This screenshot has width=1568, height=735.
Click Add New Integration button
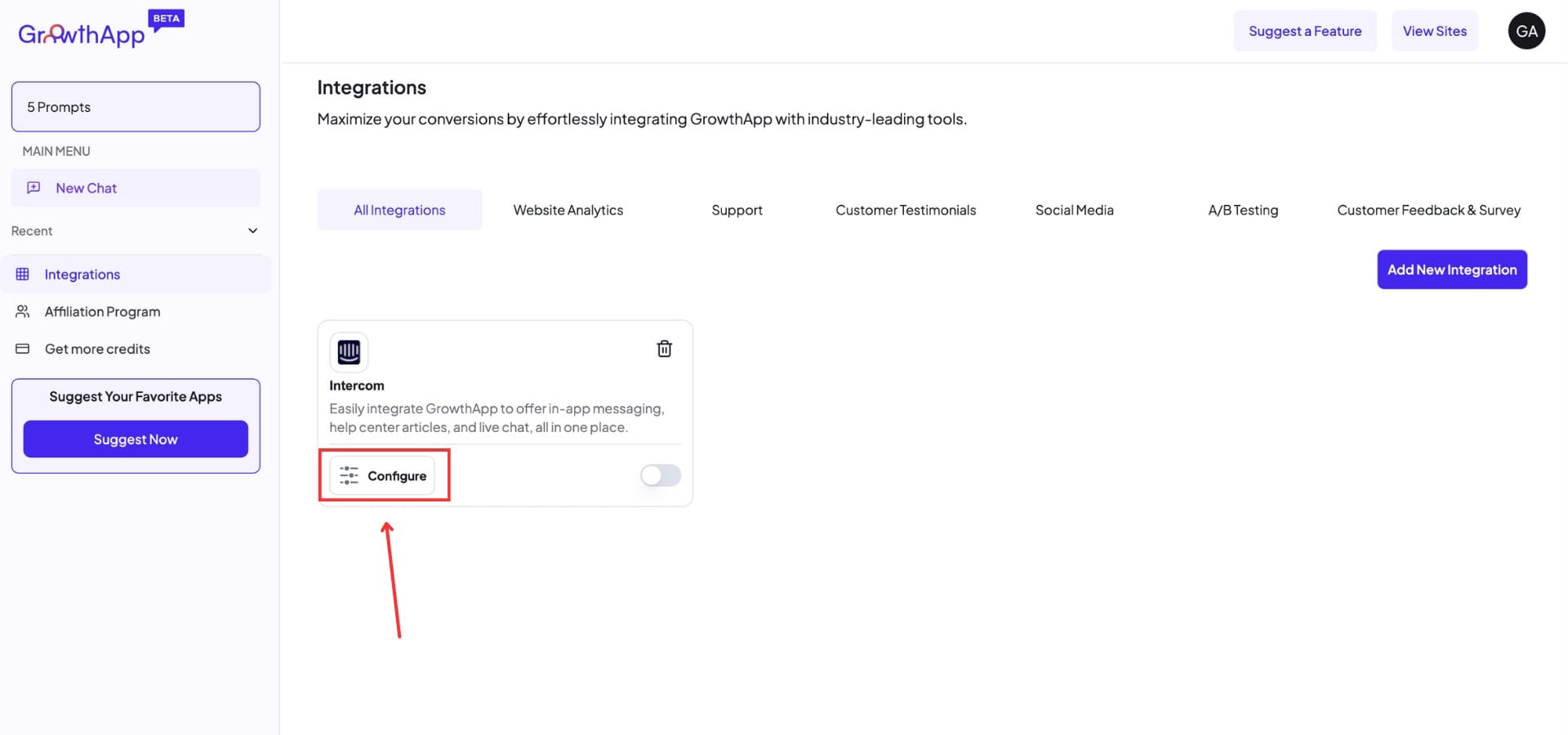1452,269
